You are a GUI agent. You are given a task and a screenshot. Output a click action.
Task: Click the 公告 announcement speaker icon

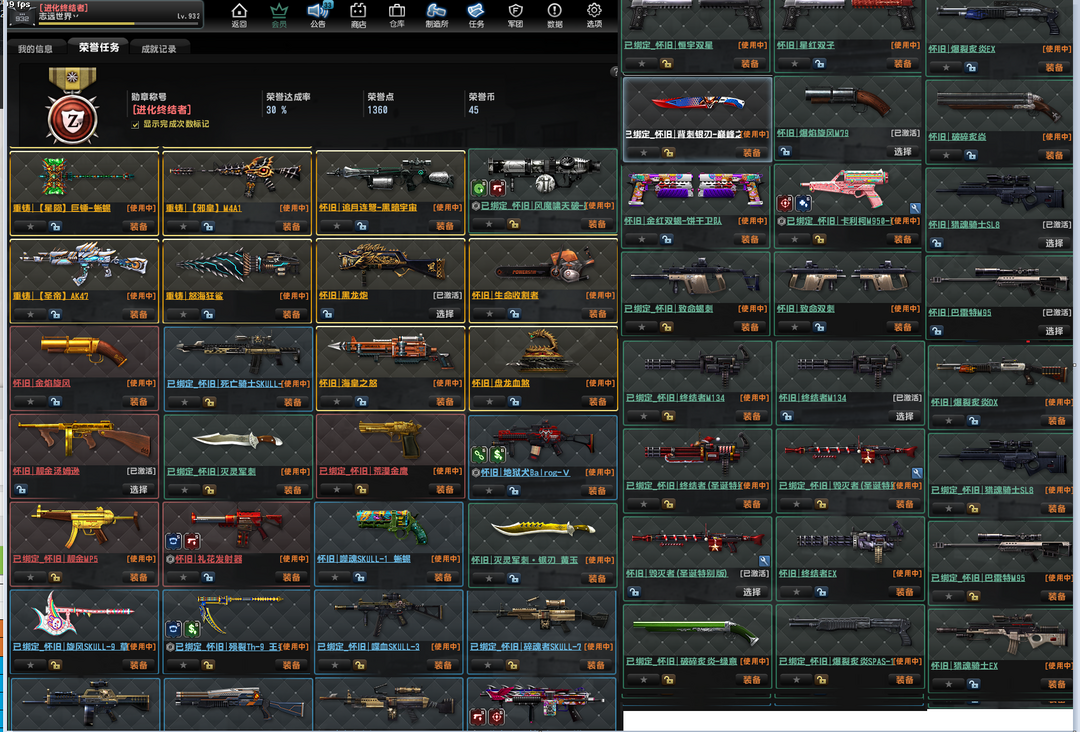click(318, 14)
